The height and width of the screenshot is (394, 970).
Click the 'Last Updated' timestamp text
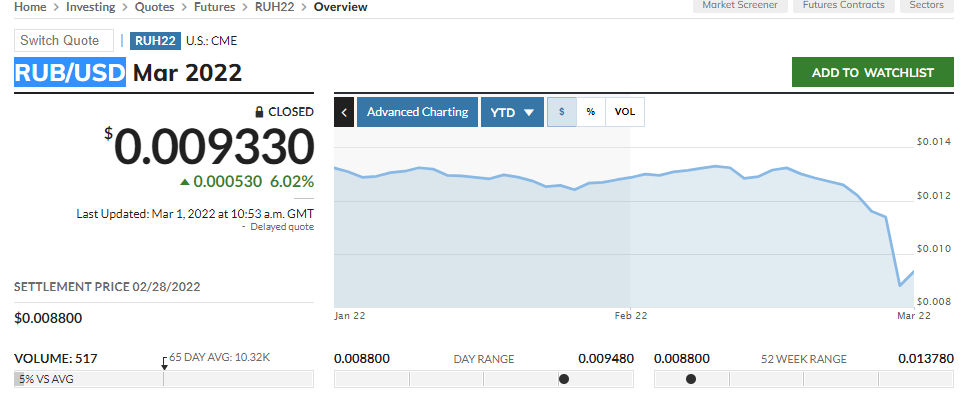pos(195,214)
